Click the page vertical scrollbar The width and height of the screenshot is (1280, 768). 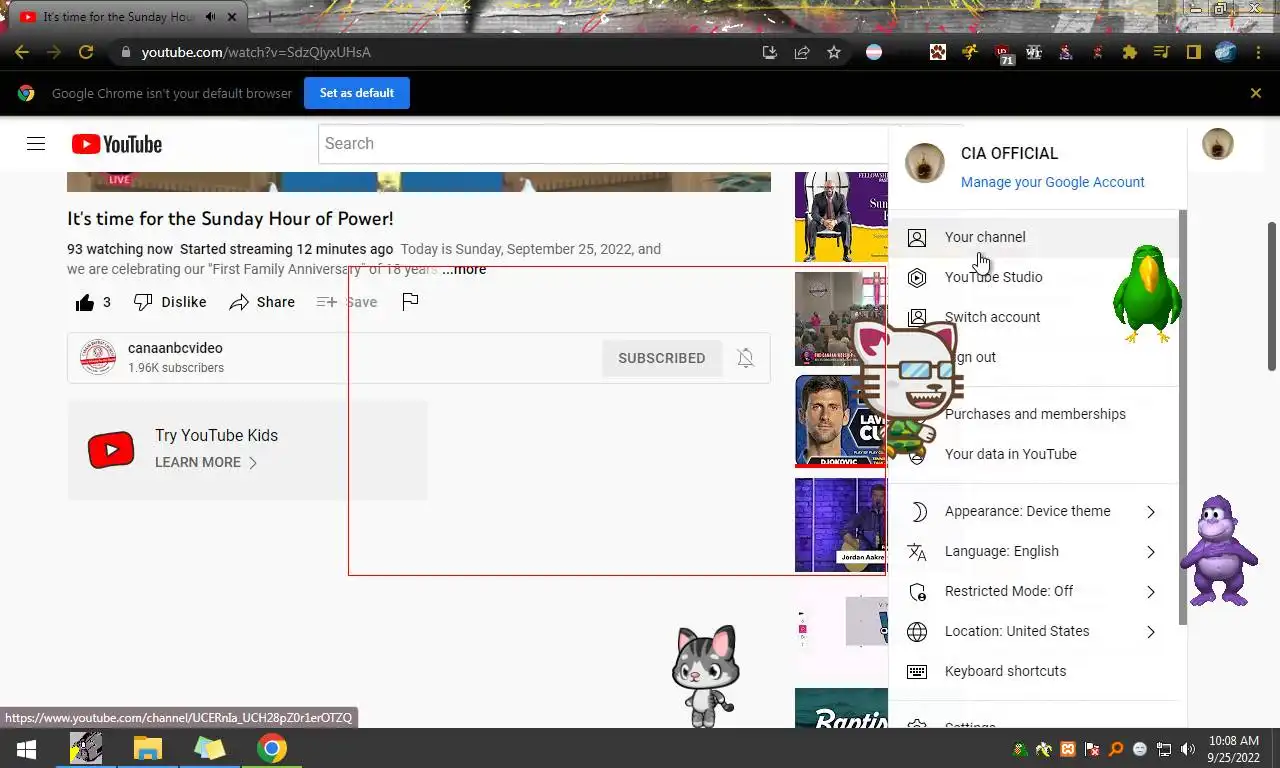coord(1273,296)
